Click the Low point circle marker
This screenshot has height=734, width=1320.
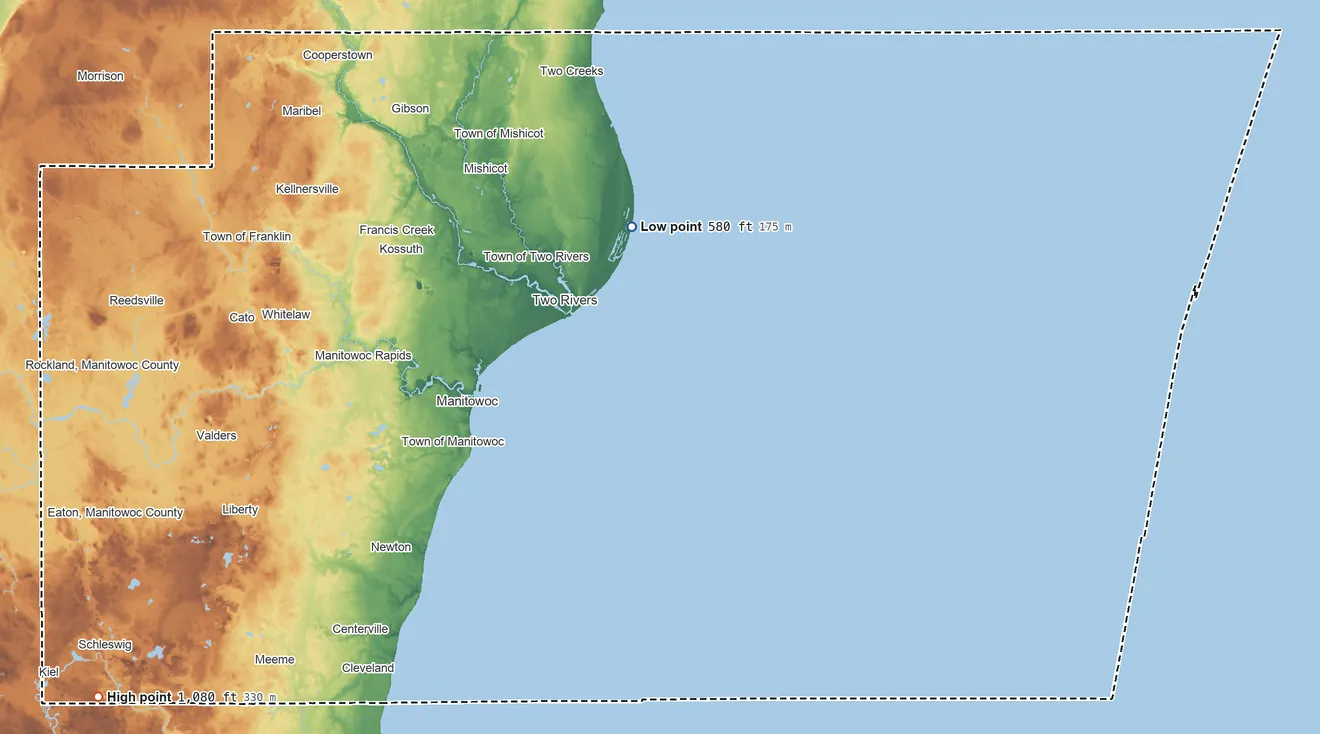coord(632,227)
